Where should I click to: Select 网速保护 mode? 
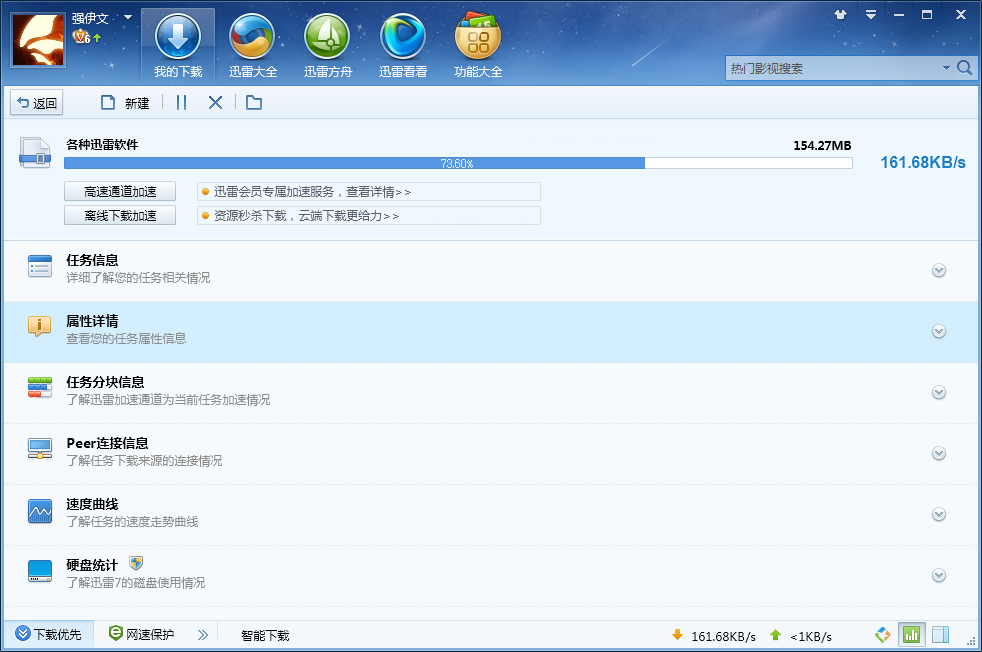point(141,634)
